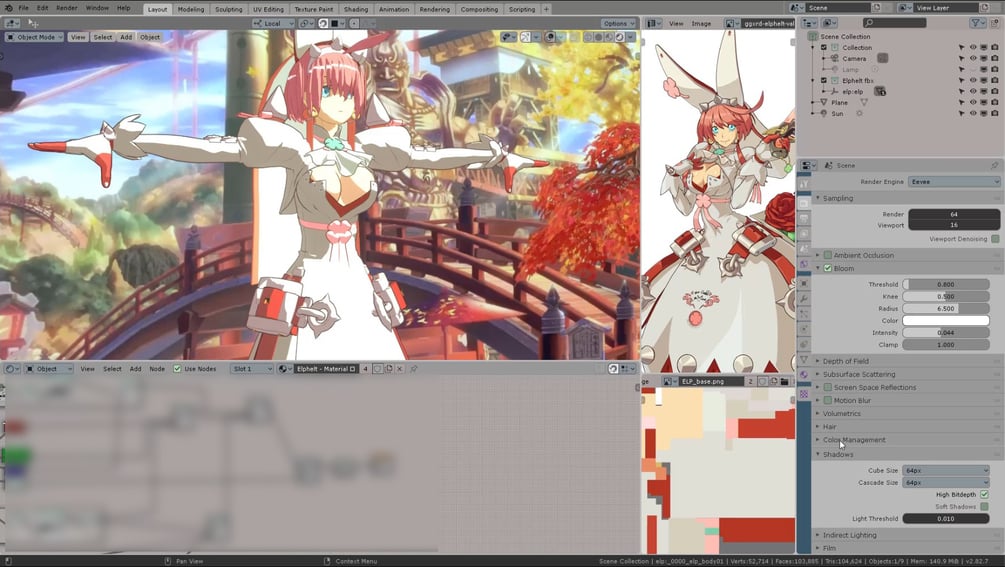Image resolution: width=1005 pixels, height=567 pixels.
Task: Uncheck the Use Nodes checkbox
Action: pos(177,369)
